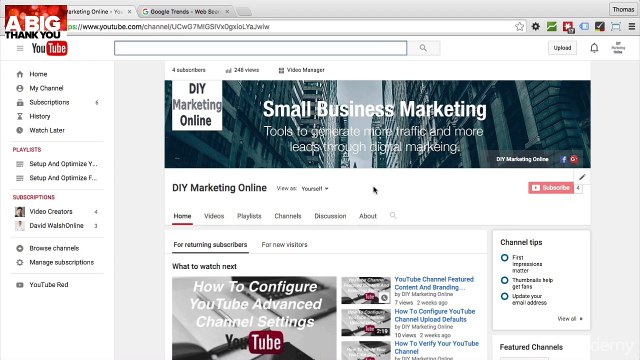Click the checkmark extension icon
640x360 pixels.
pyautogui.click(x=600, y=27)
